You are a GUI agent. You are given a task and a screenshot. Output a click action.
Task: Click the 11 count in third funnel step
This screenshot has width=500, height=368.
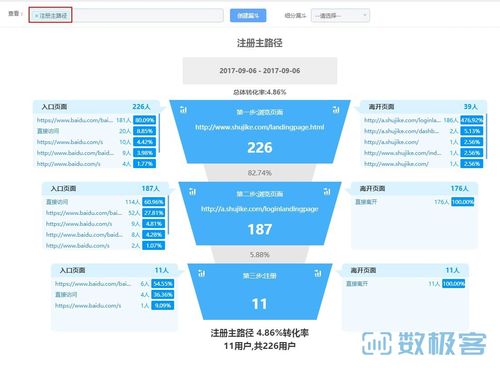coord(260,304)
